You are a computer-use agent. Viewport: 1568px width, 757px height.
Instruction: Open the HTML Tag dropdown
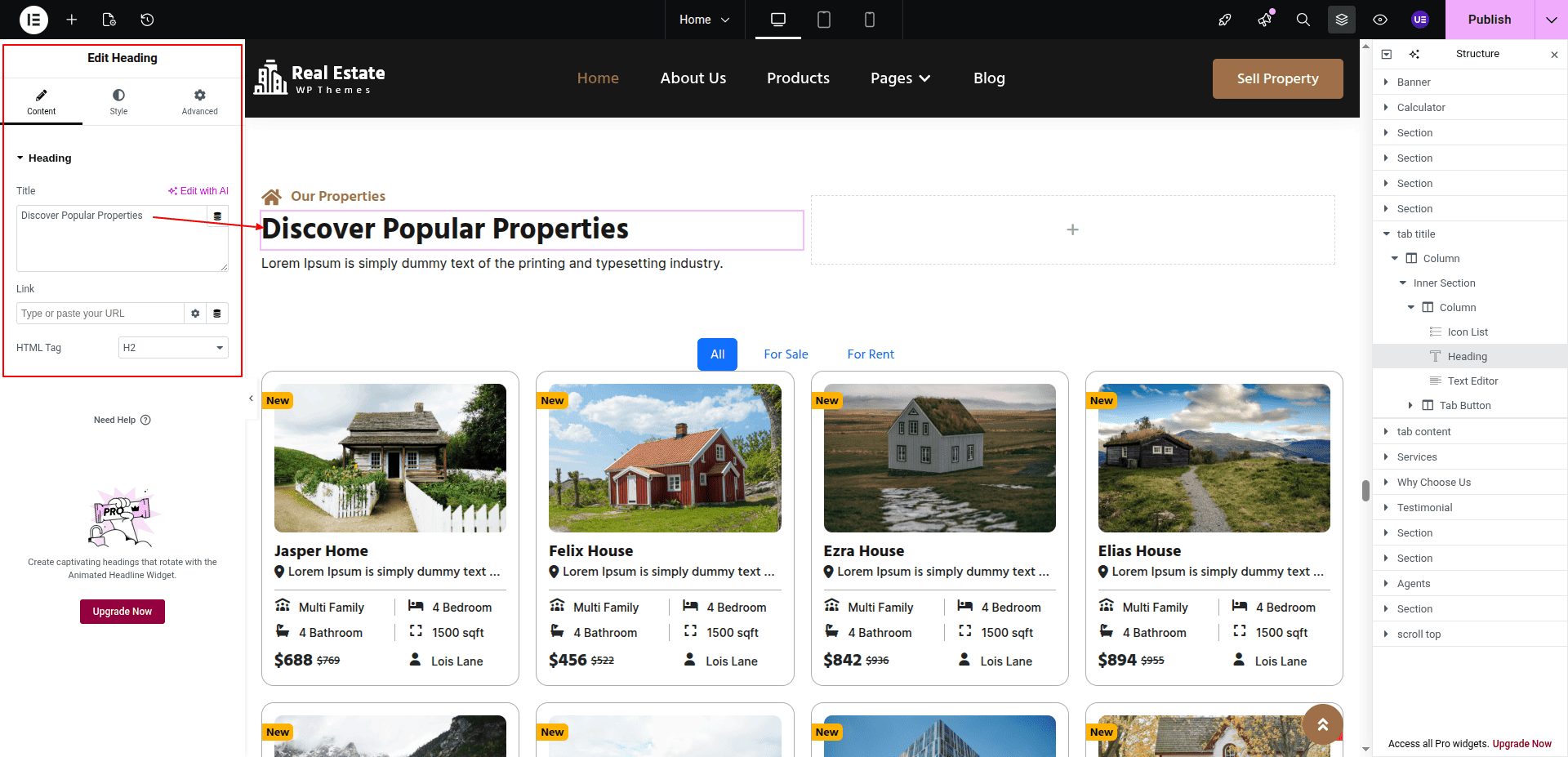173,348
